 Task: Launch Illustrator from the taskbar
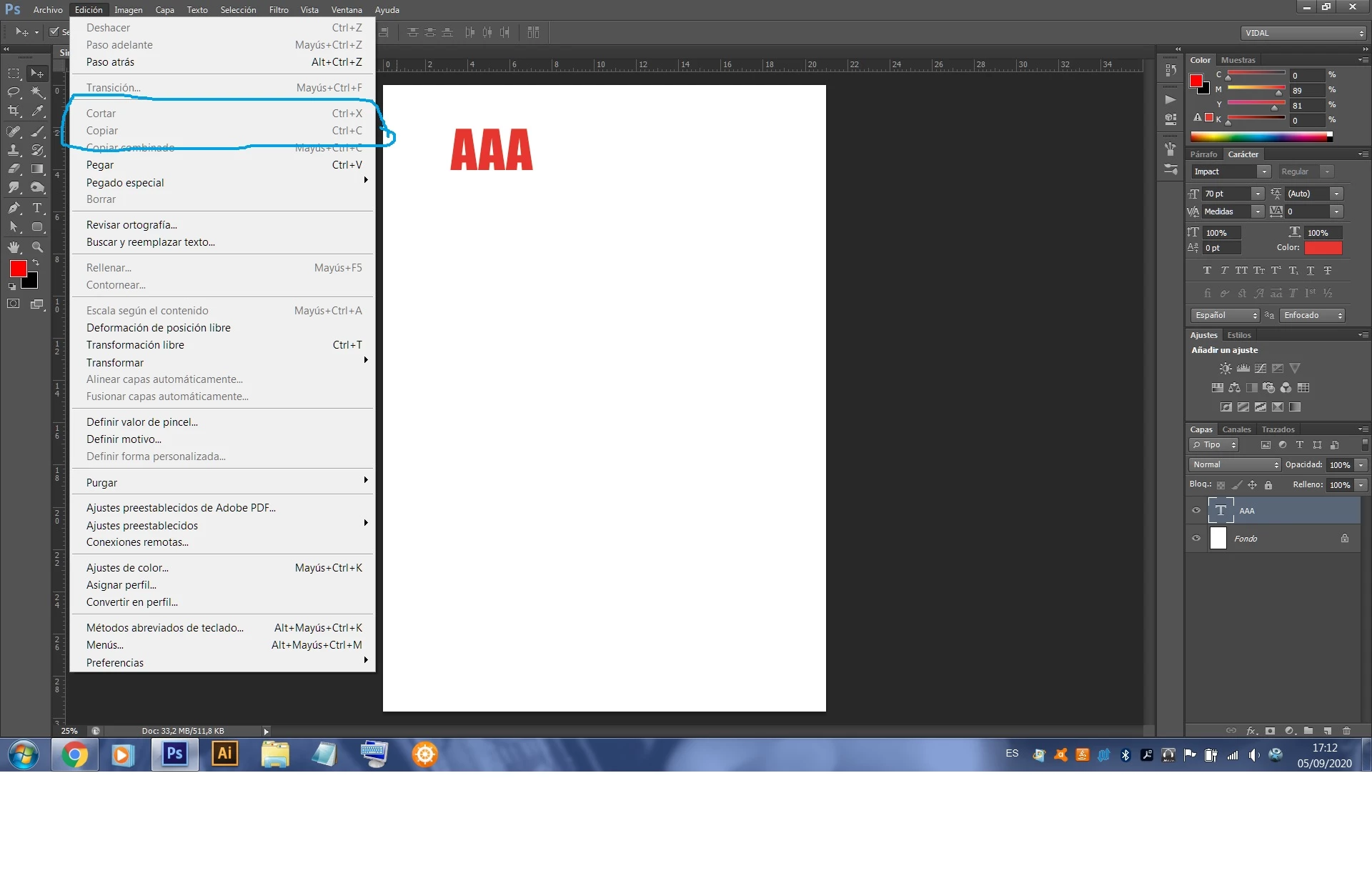point(224,754)
